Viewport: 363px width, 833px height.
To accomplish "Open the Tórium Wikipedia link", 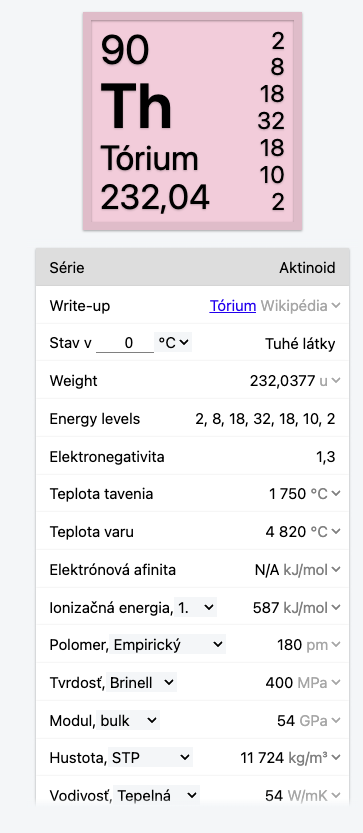I will click(x=232, y=306).
